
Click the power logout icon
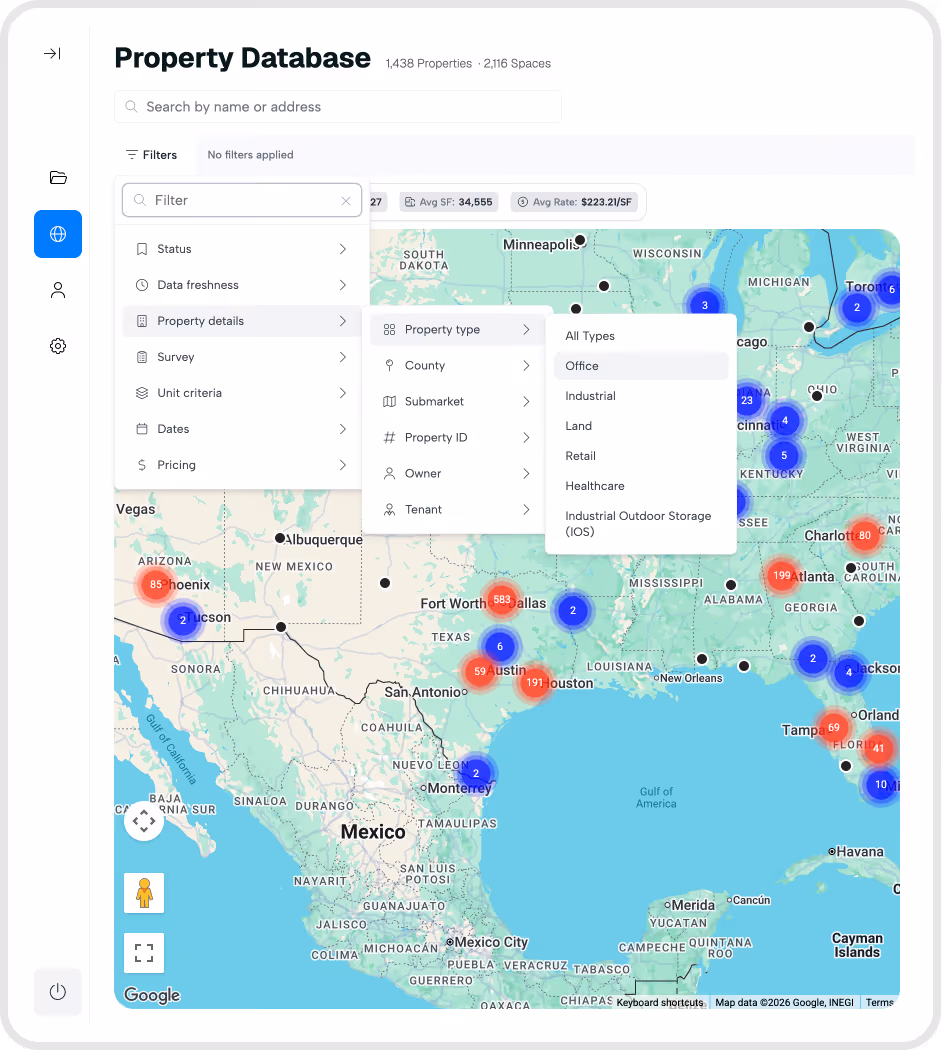(58, 992)
